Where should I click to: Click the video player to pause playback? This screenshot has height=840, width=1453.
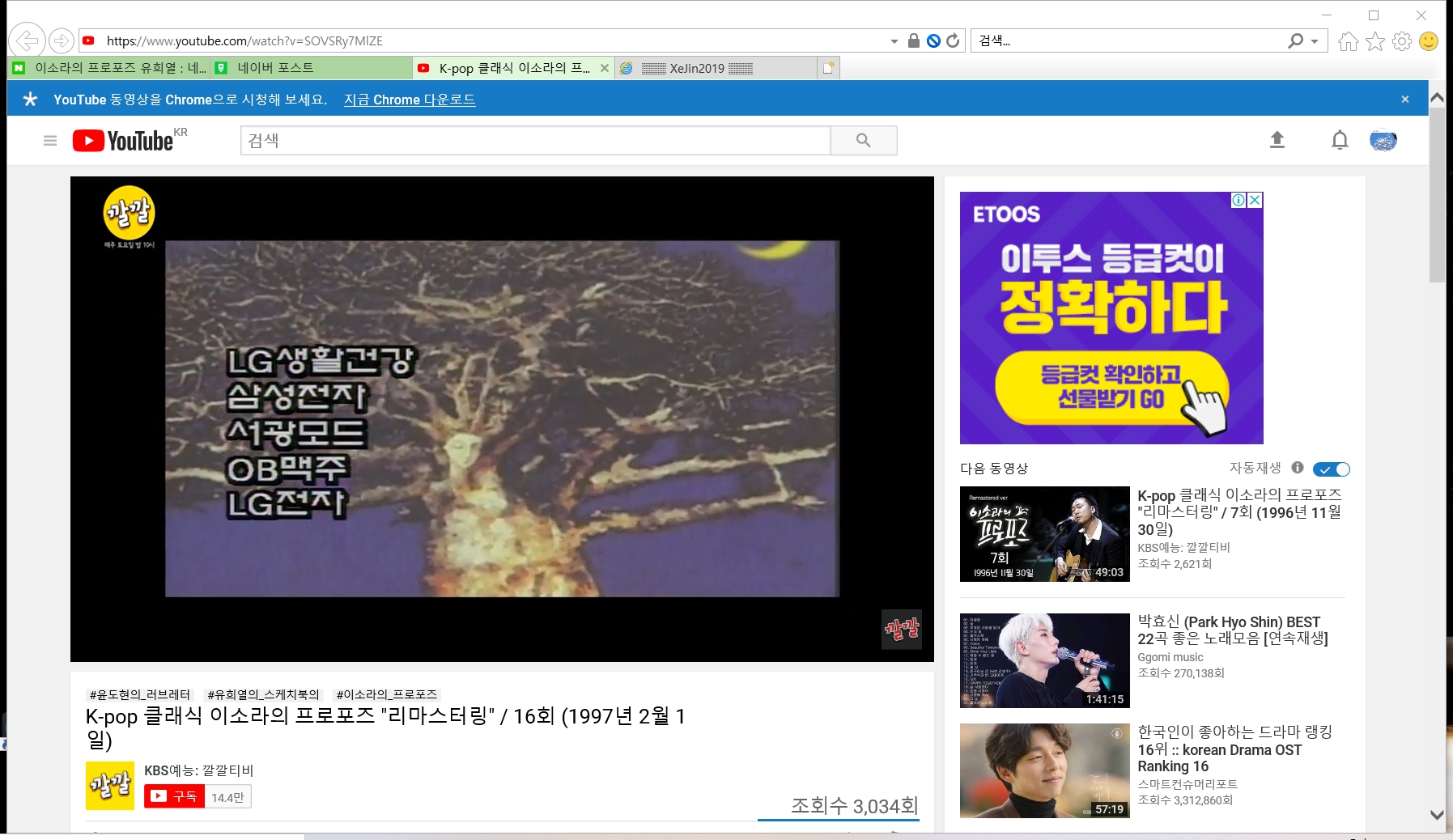coord(502,419)
